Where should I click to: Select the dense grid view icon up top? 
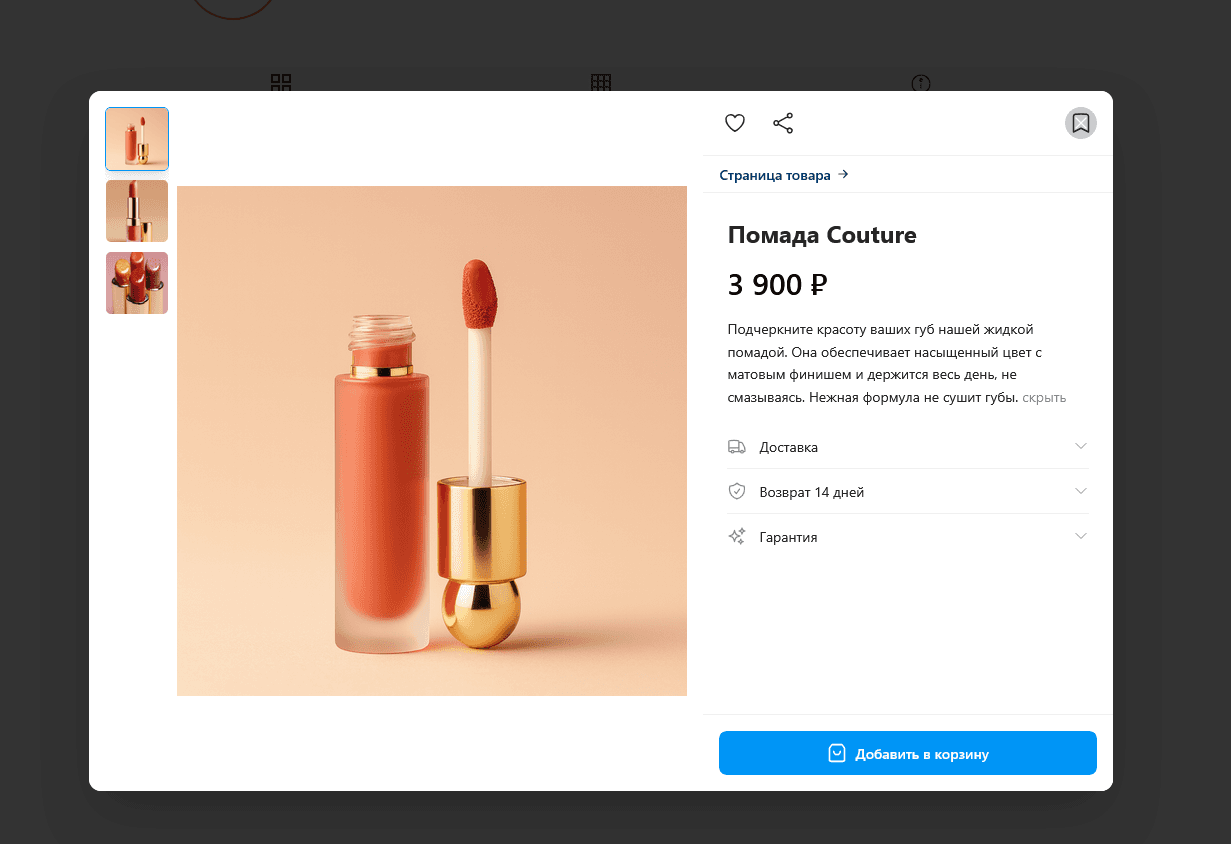[600, 84]
